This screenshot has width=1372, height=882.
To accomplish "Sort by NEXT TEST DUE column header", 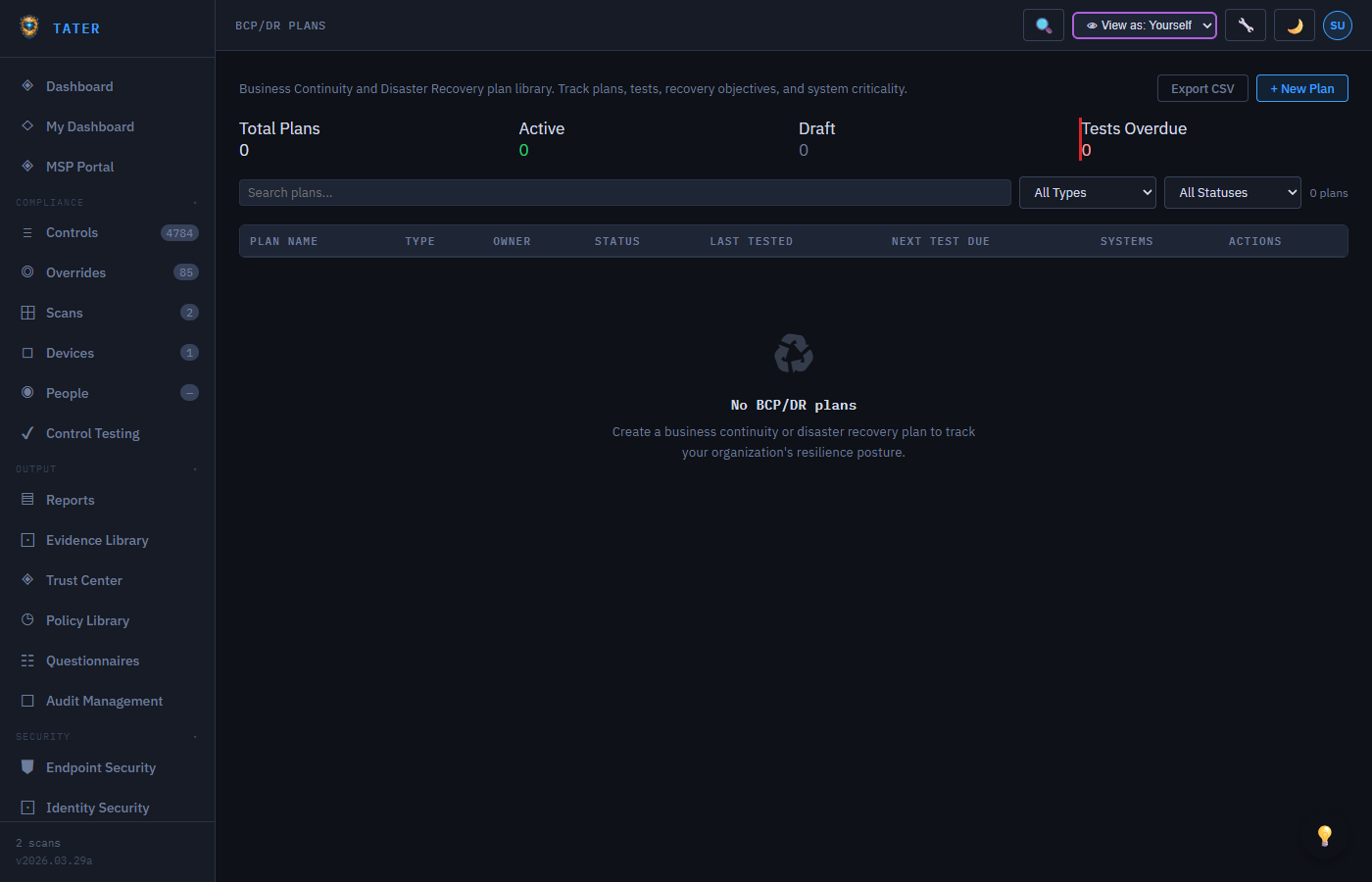I will (x=941, y=241).
